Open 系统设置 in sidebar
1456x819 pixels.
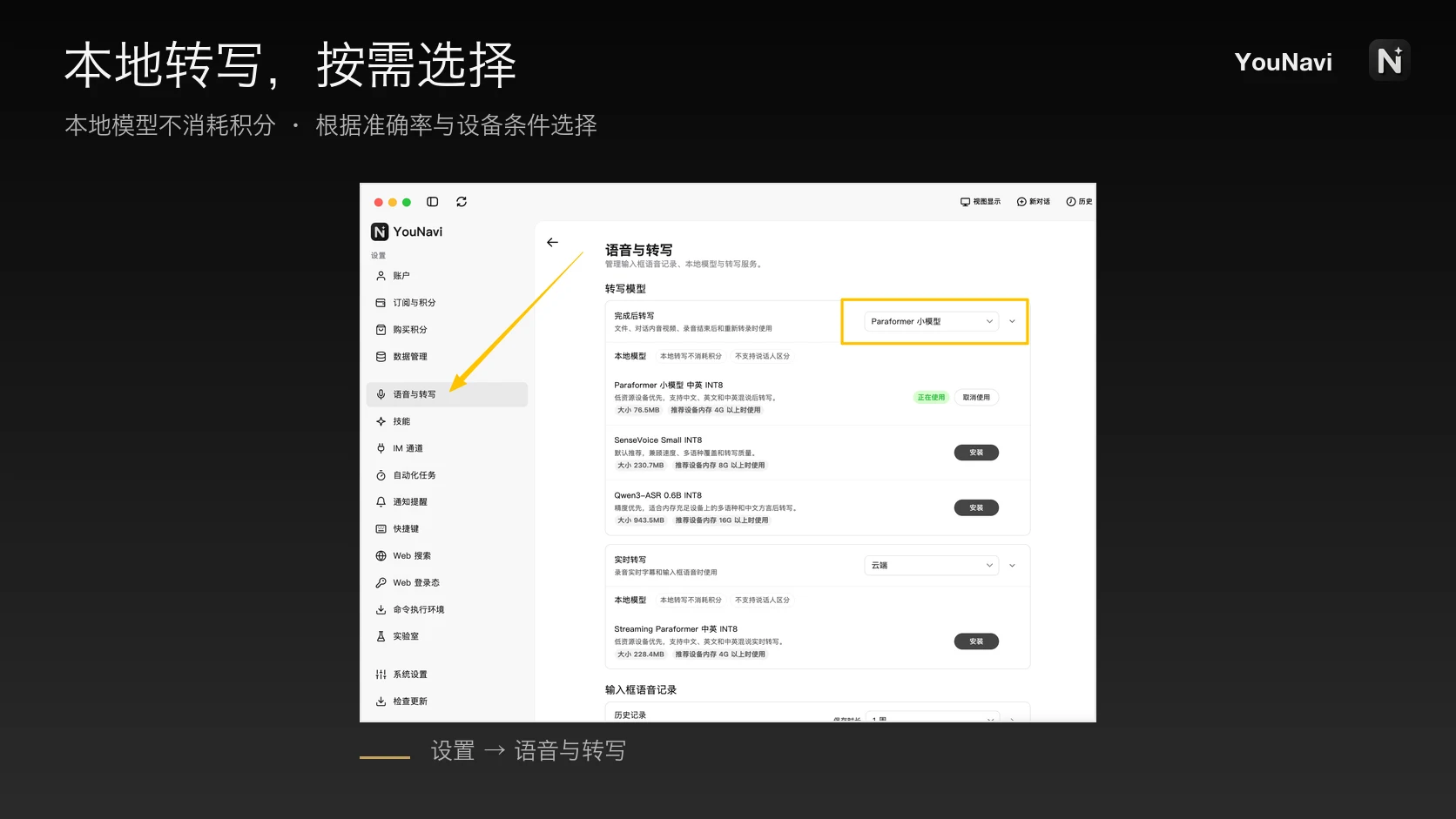[447, 675]
